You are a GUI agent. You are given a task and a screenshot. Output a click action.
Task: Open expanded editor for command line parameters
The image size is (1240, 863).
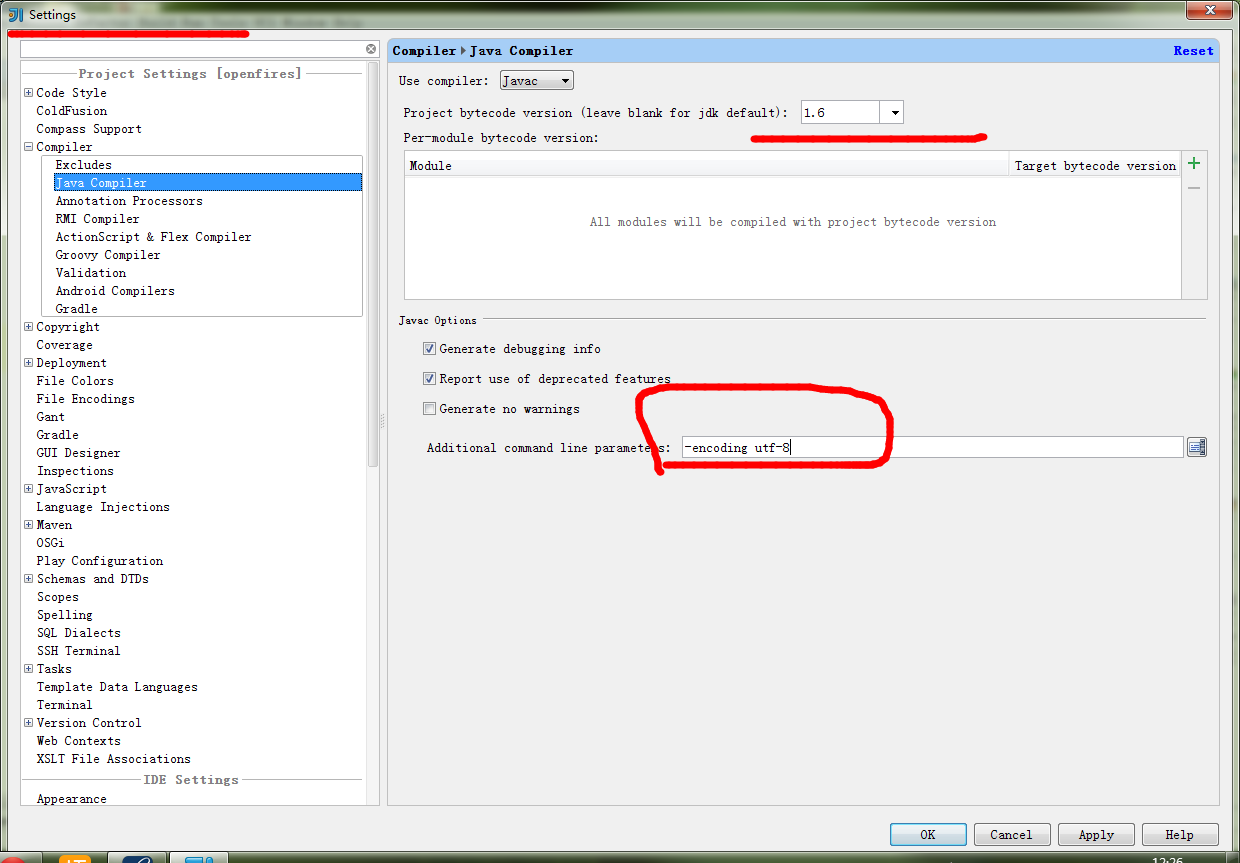point(1196,446)
